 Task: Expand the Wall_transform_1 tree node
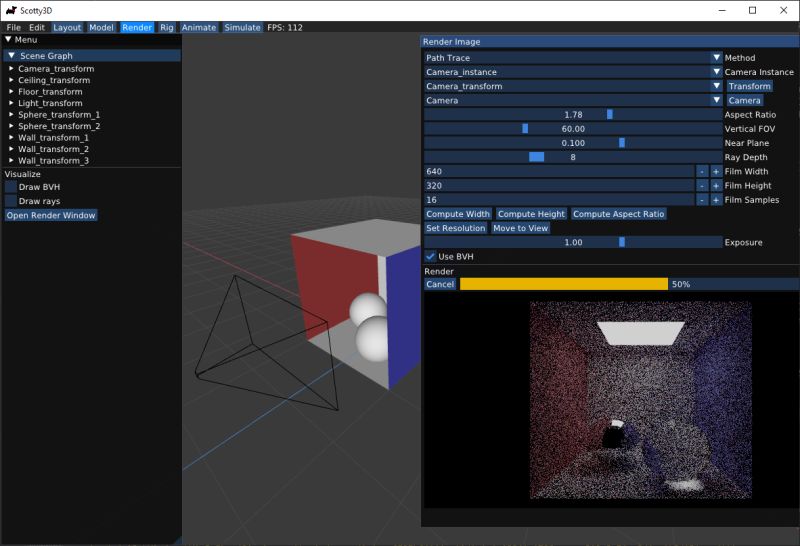pyautogui.click(x=11, y=137)
